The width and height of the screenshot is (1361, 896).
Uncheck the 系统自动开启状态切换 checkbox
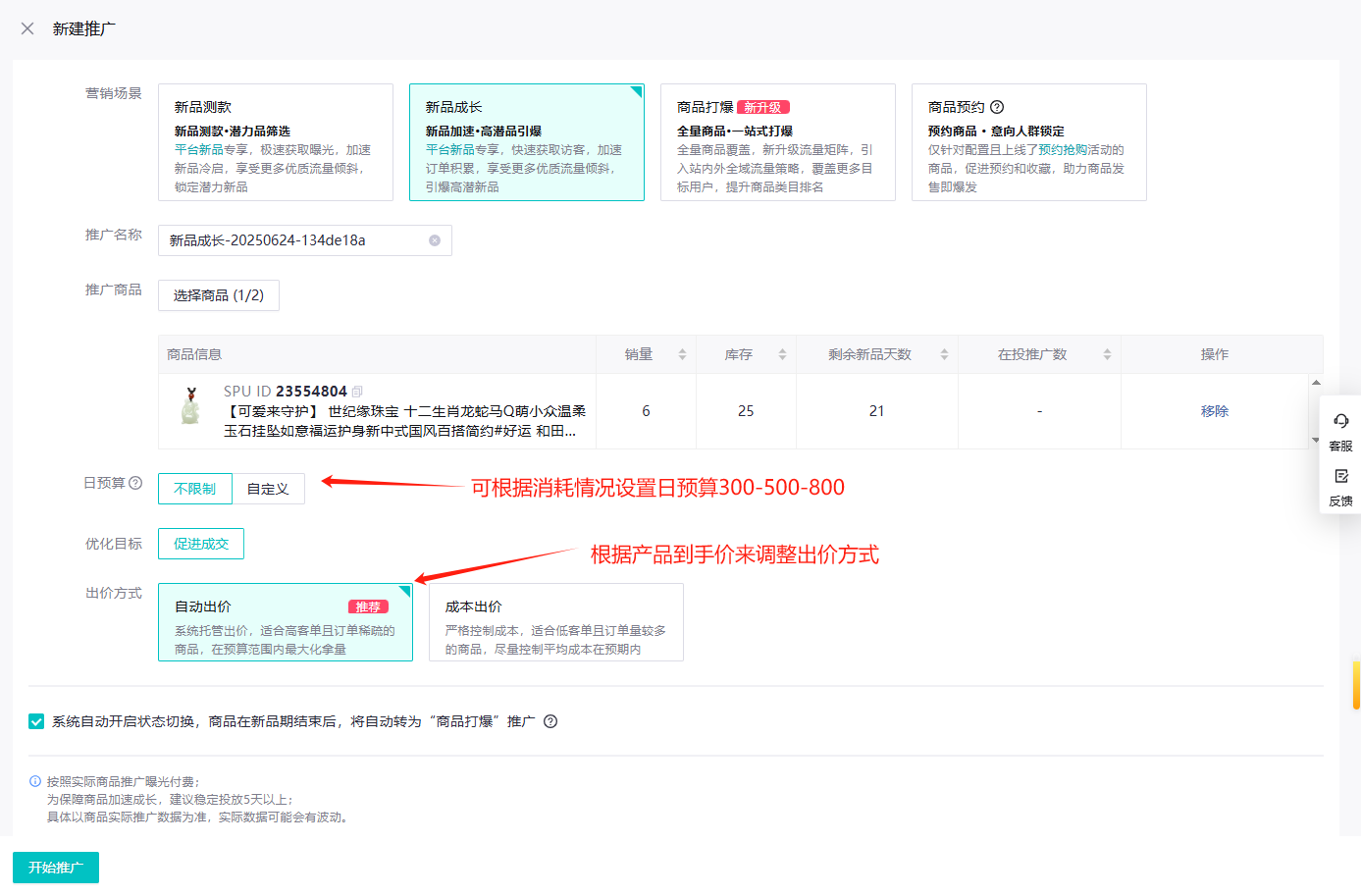point(36,721)
